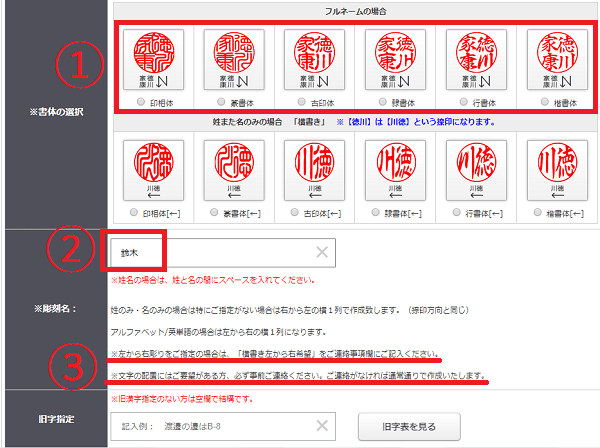The image size is (600, 448).
Task: Clear the 旧字指定 field with X icon
Action: (x=322, y=425)
